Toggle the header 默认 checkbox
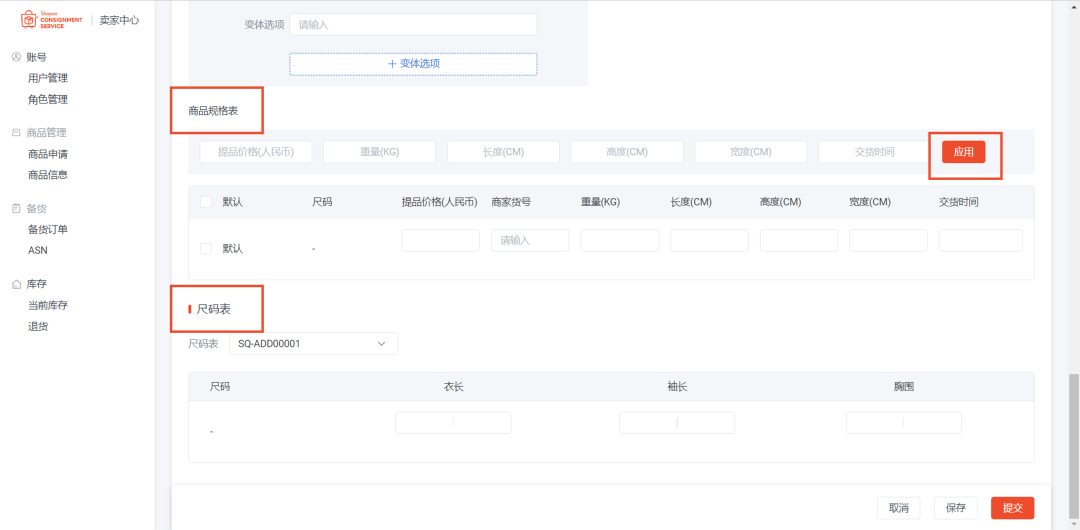The image size is (1080, 530). pos(206,202)
